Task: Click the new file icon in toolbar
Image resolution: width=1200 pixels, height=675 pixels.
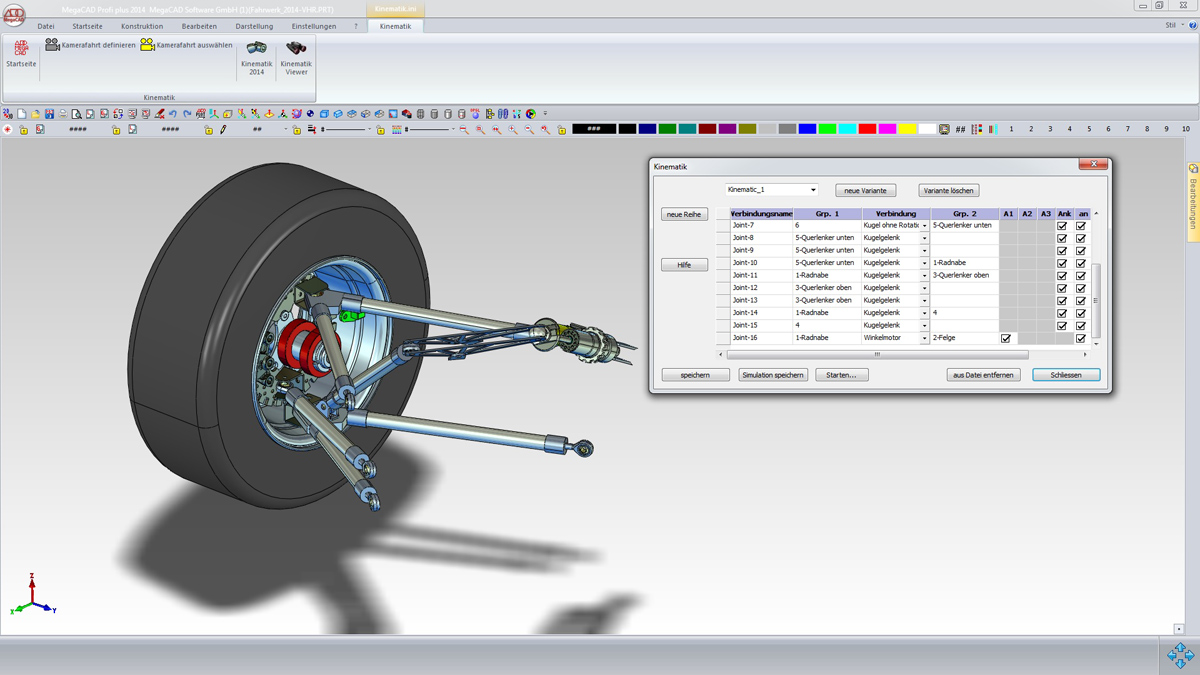Action: pyautogui.click(x=22, y=114)
